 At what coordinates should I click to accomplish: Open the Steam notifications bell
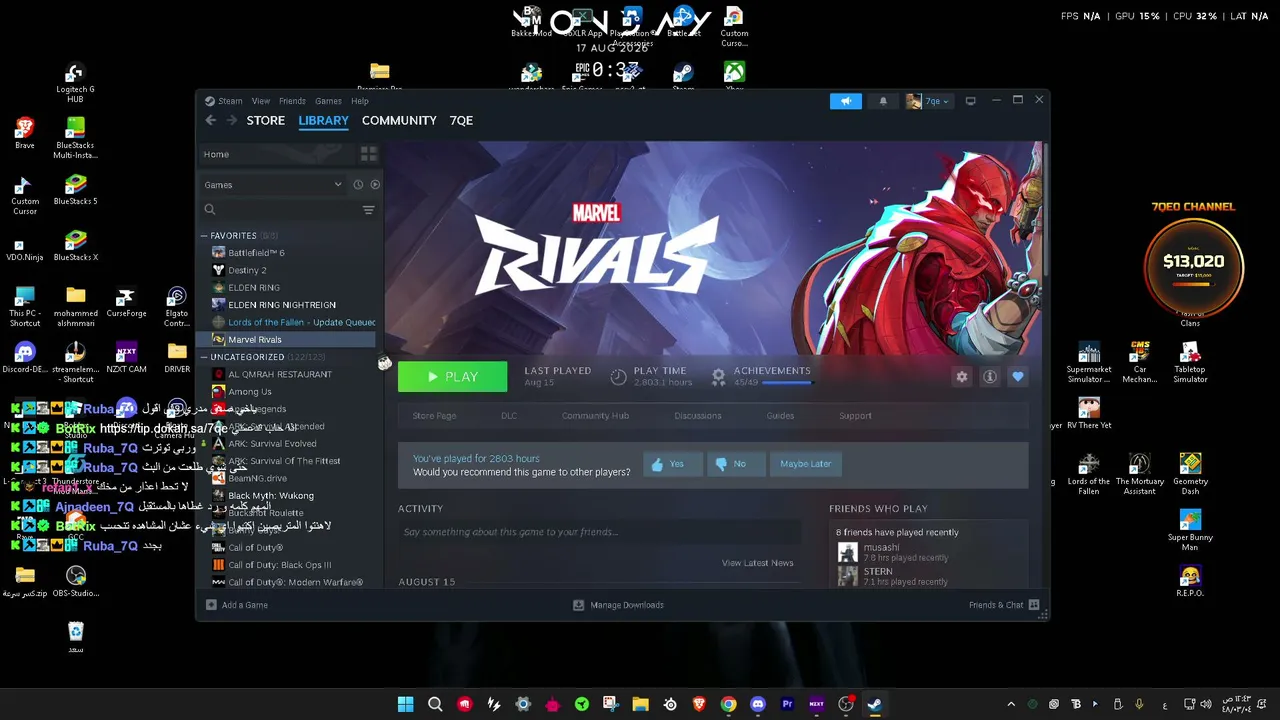[883, 101]
